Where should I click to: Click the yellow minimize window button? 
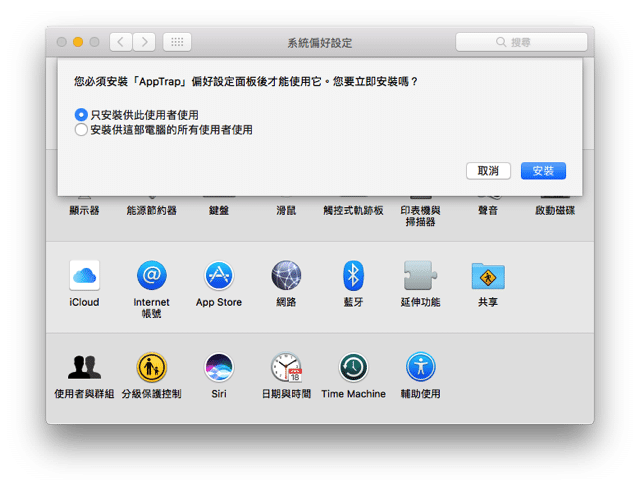[x=78, y=42]
